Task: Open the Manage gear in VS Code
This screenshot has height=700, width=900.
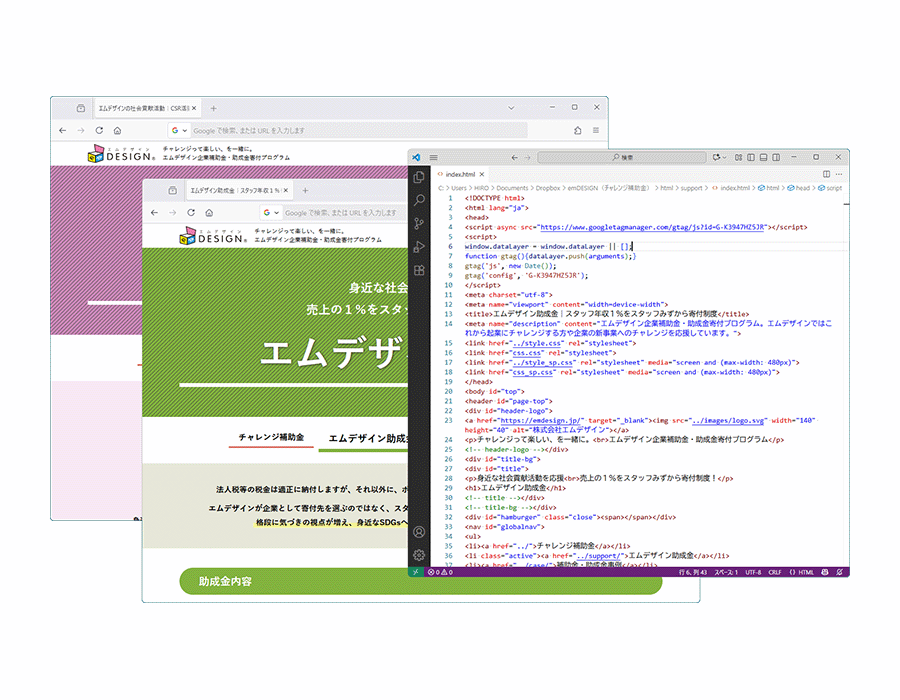Action: point(420,555)
